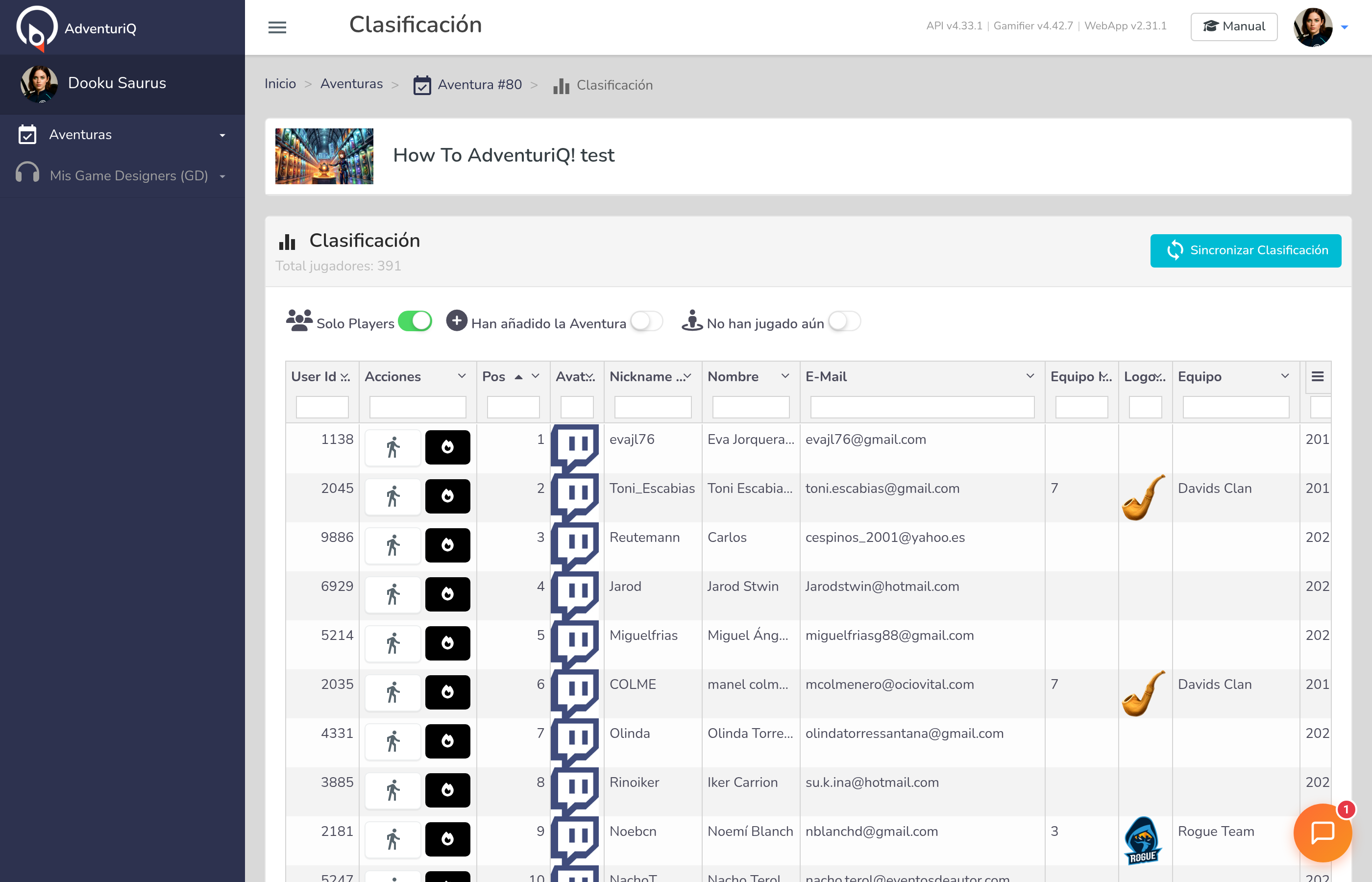Click the walking person action for Rinoiker
Viewport: 1372px width, 882px height.
[x=393, y=790]
